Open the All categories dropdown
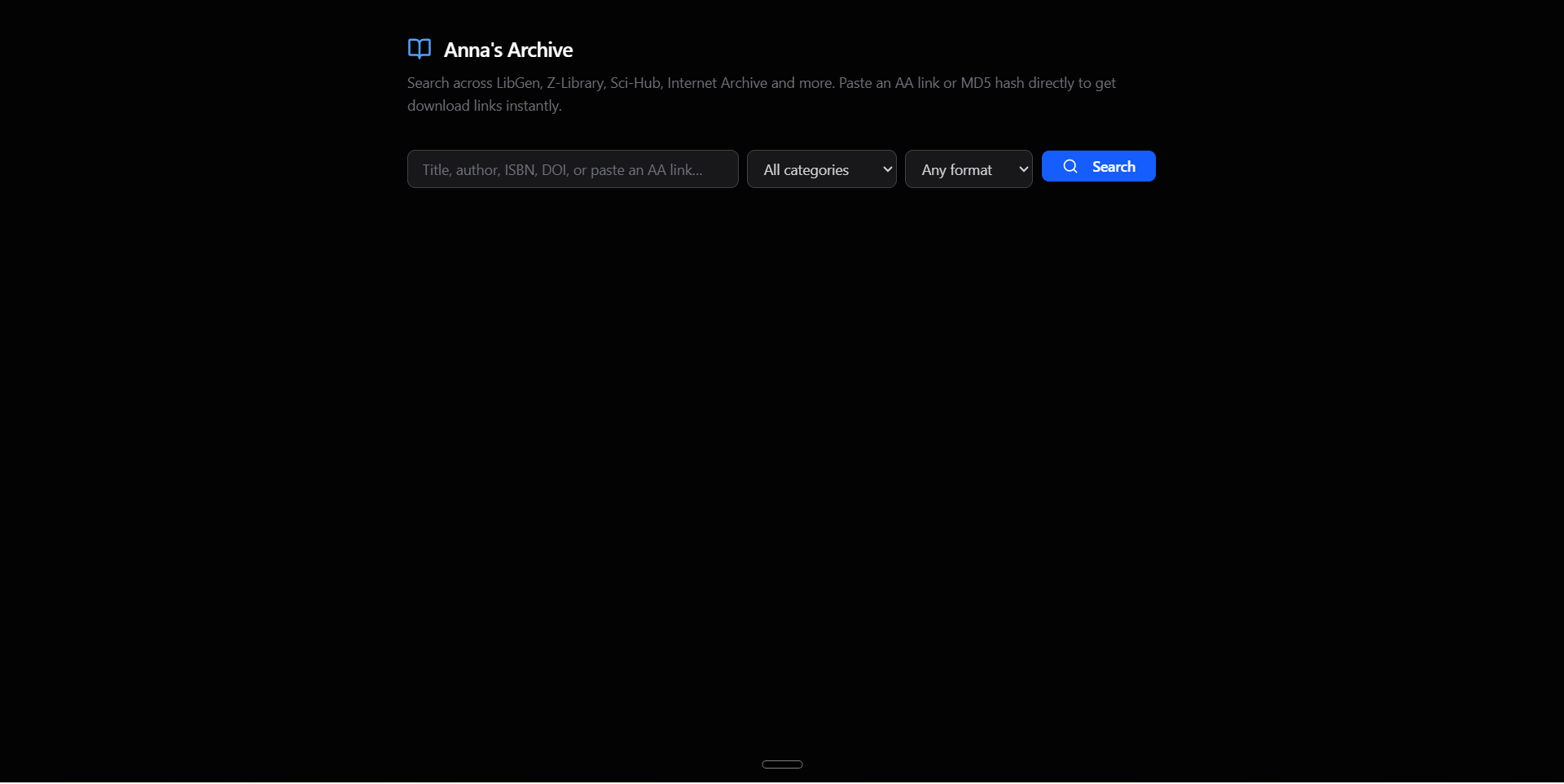This screenshot has height=784, width=1564. coord(821,169)
